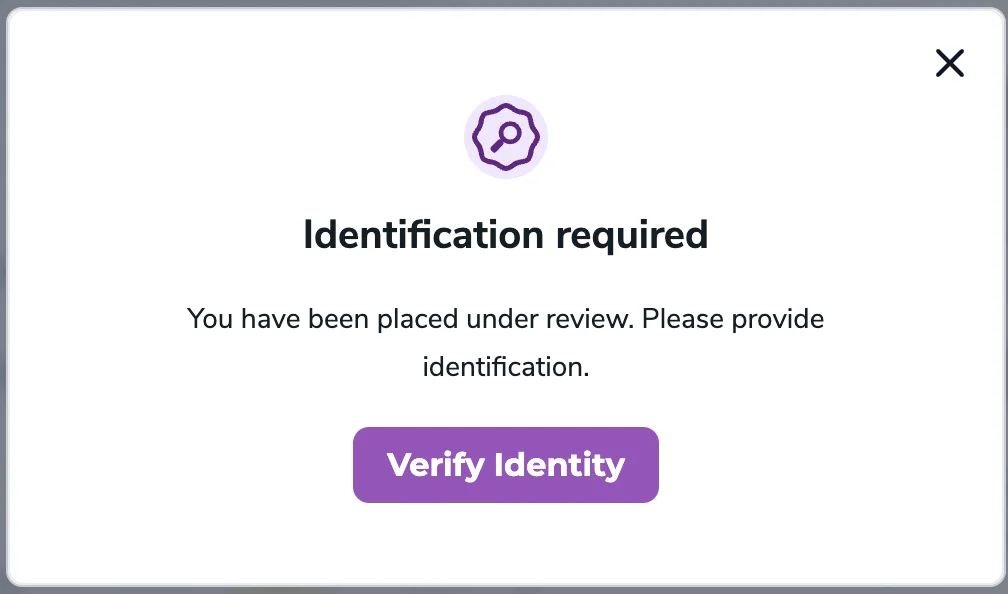Click the word 'Identity' on the purple button
This screenshot has height=594, width=1008.
[559, 465]
